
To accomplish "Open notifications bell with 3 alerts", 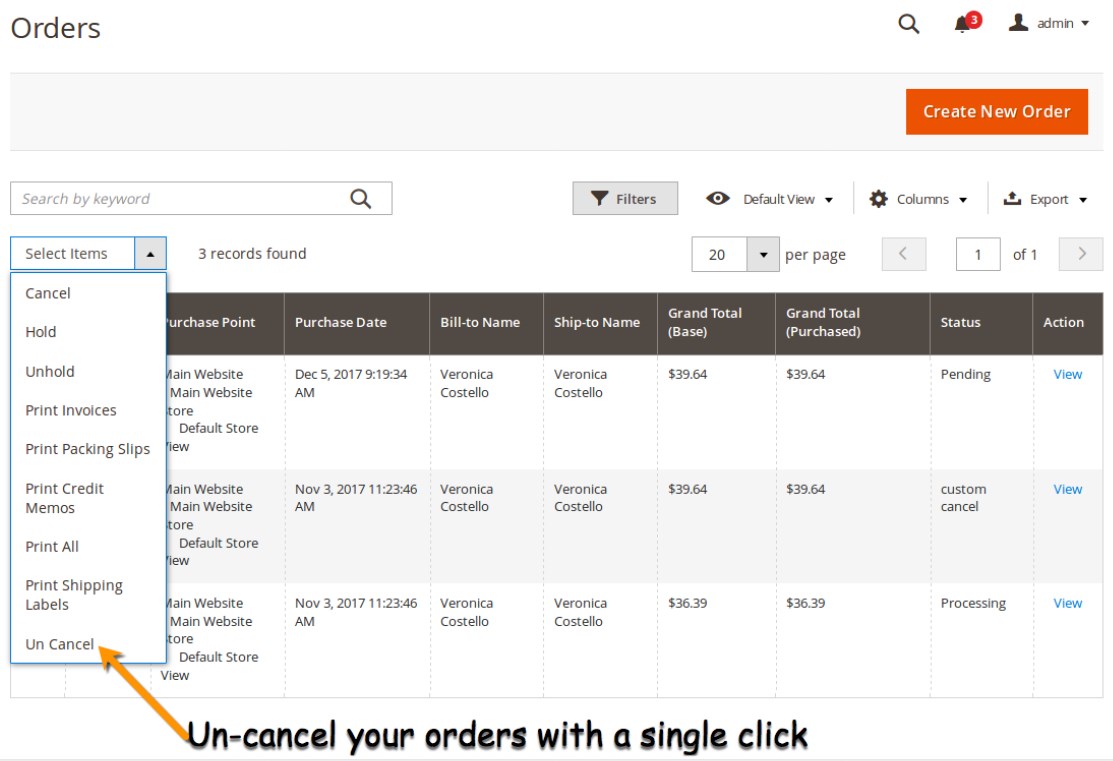I will click(x=964, y=24).
